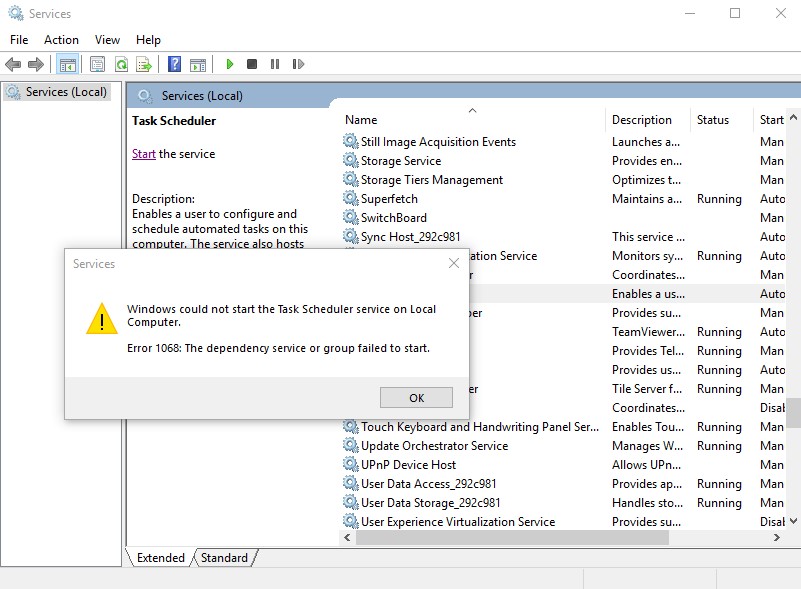
Task: Select gear icon of User Data Storage_292c981
Action: [x=350, y=502]
